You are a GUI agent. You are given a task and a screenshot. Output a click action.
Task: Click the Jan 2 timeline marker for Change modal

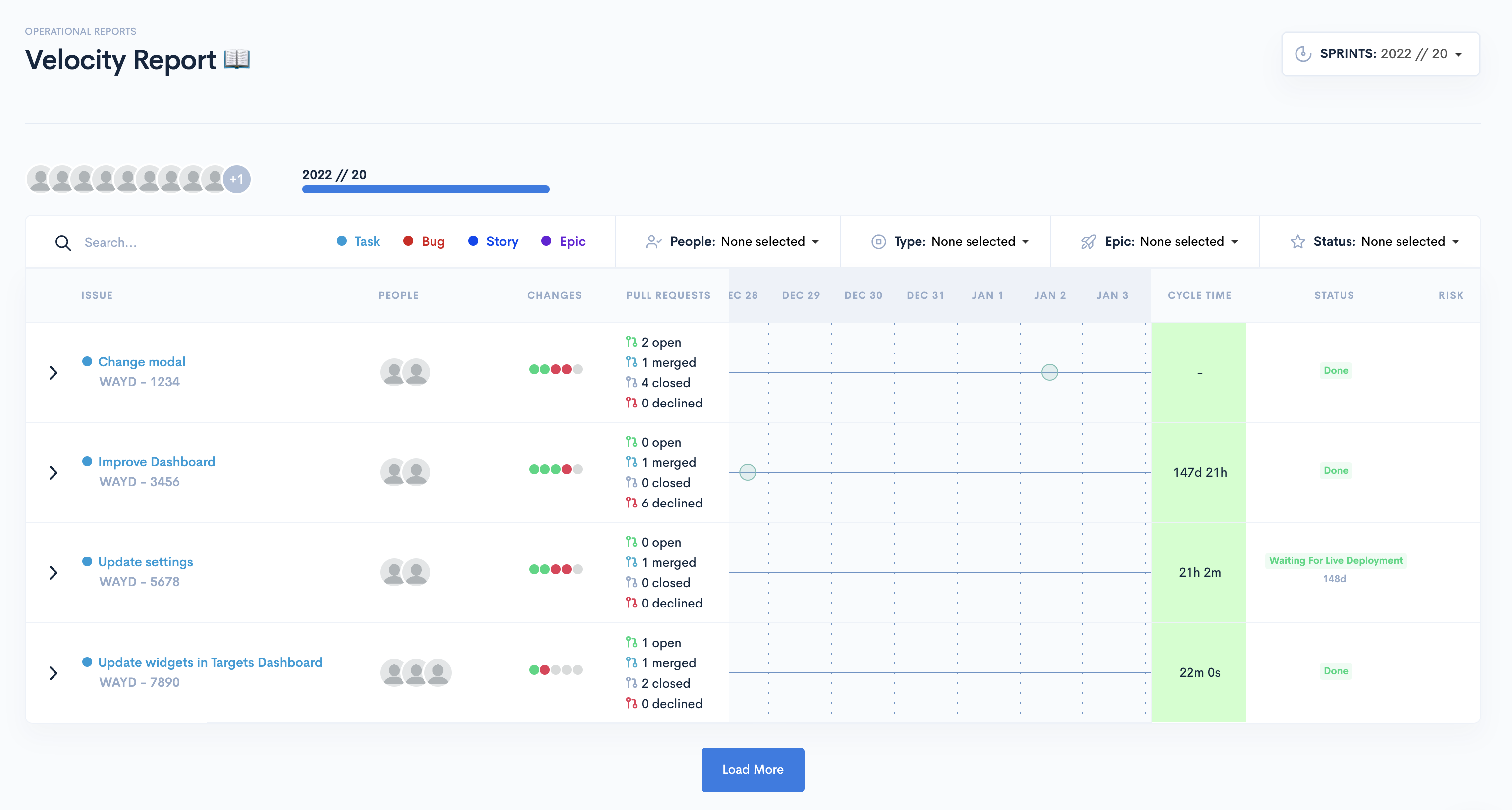coord(1049,372)
